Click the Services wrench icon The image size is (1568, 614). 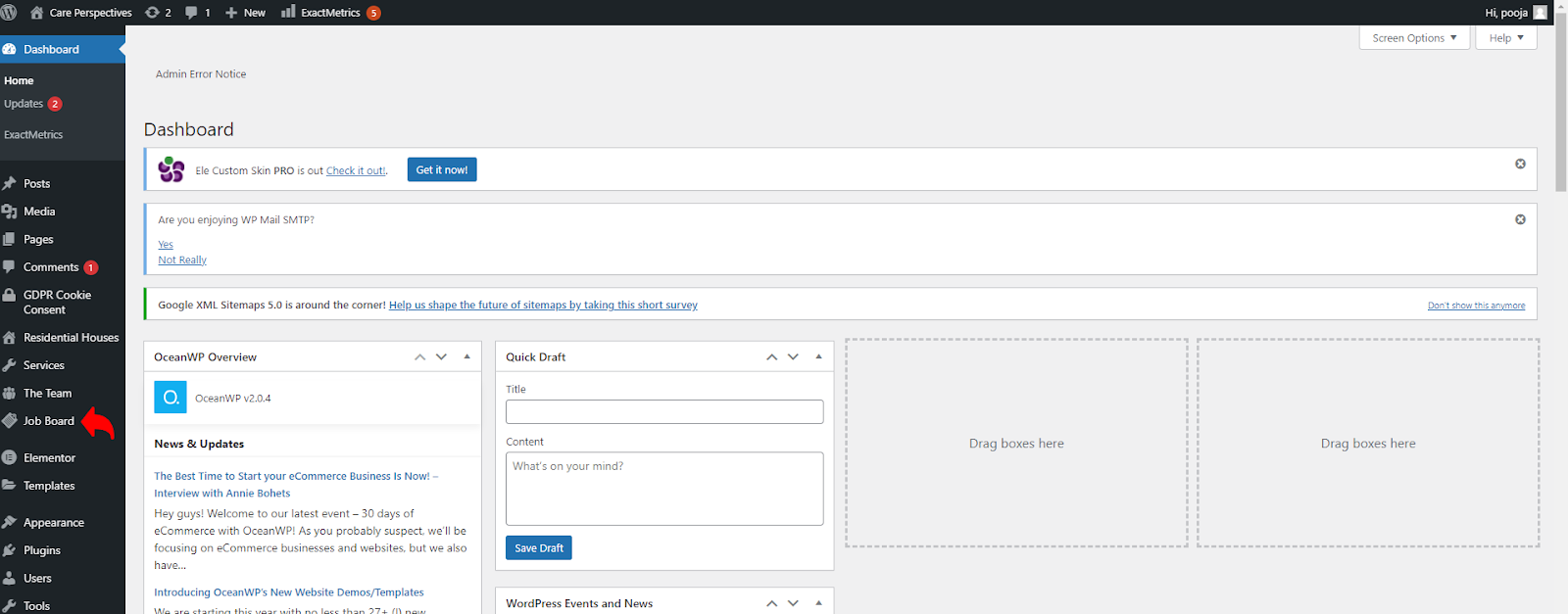[10, 365]
